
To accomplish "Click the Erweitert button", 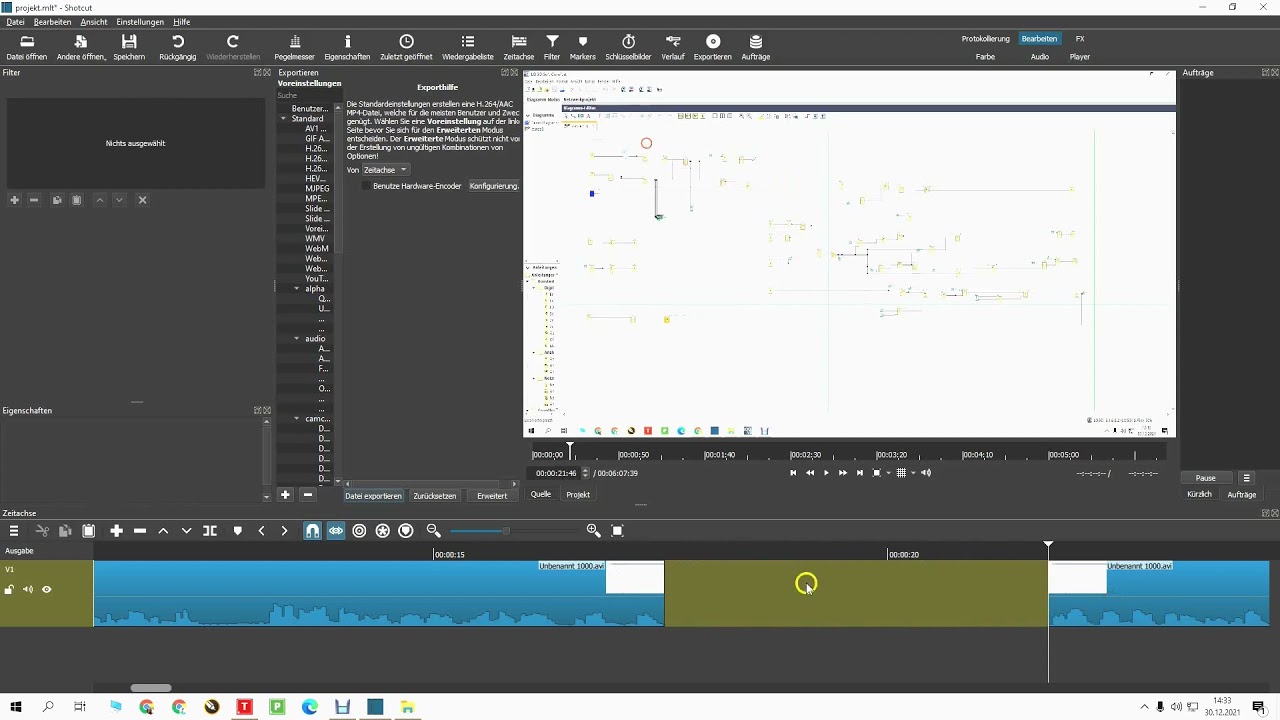I will click(x=492, y=496).
